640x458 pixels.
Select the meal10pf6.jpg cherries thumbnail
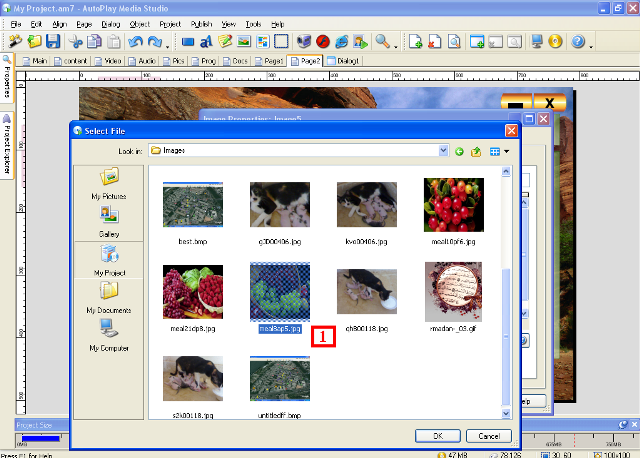[x=453, y=205]
